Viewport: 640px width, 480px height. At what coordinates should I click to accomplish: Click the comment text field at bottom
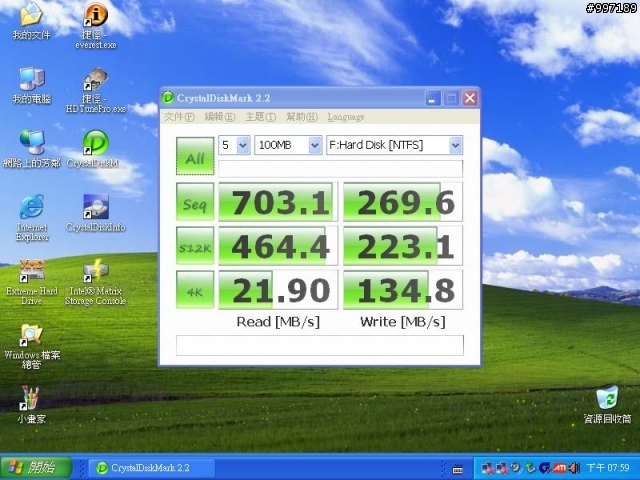[320, 345]
